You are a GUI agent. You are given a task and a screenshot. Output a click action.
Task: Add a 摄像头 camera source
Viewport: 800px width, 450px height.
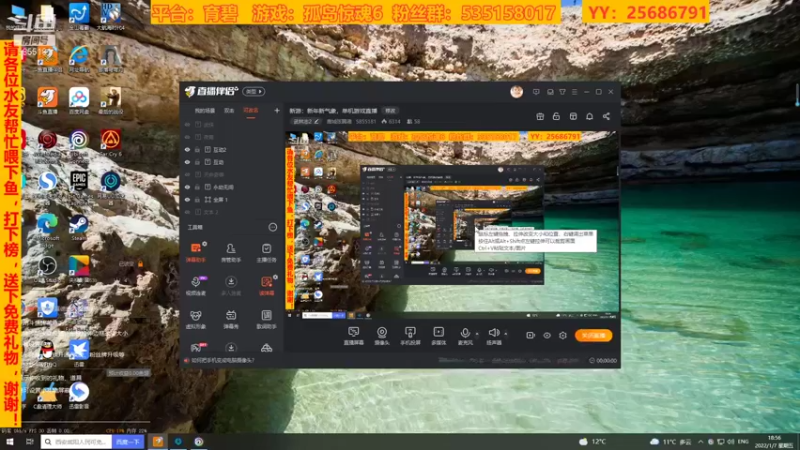click(382, 336)
